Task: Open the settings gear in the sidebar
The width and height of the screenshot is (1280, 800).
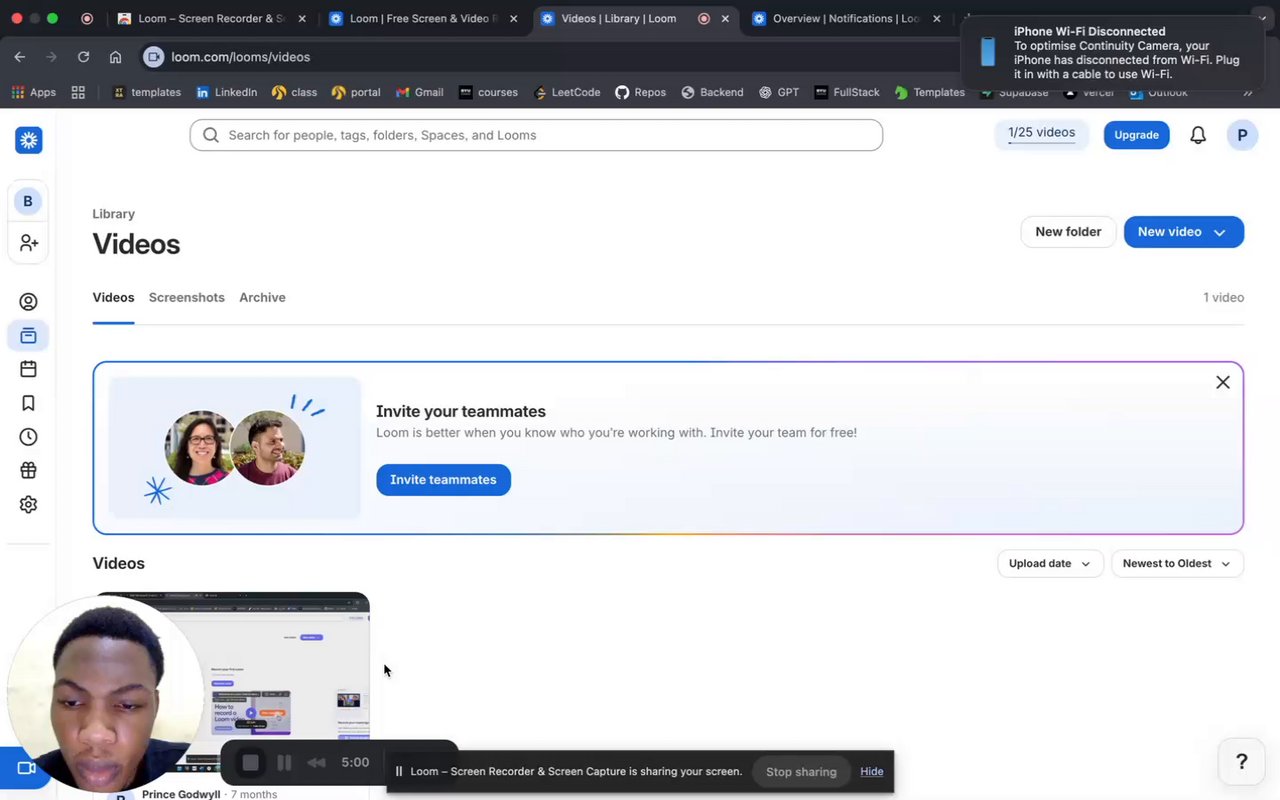Action: (28, 505)
